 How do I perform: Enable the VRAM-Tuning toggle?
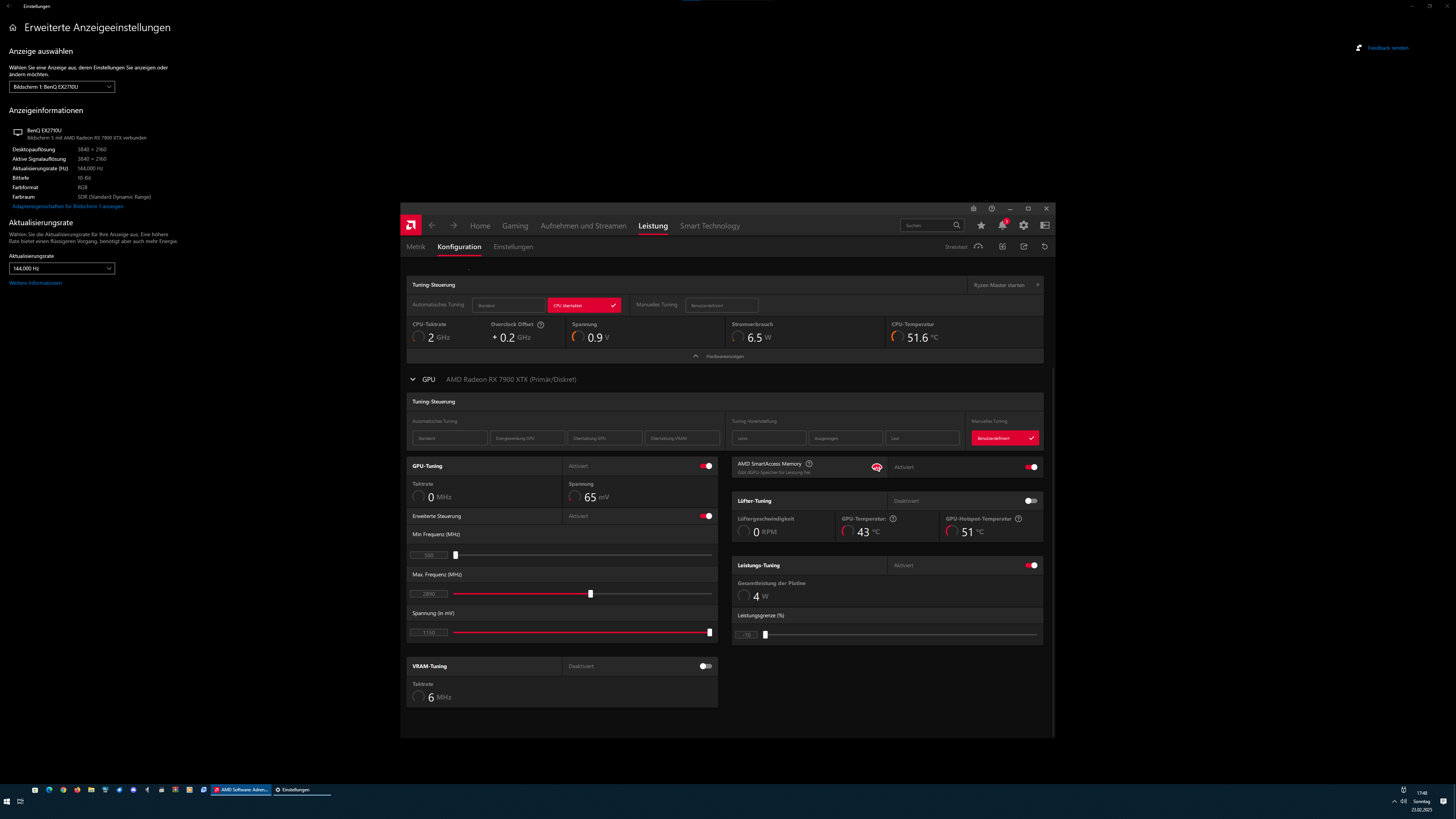706,667
